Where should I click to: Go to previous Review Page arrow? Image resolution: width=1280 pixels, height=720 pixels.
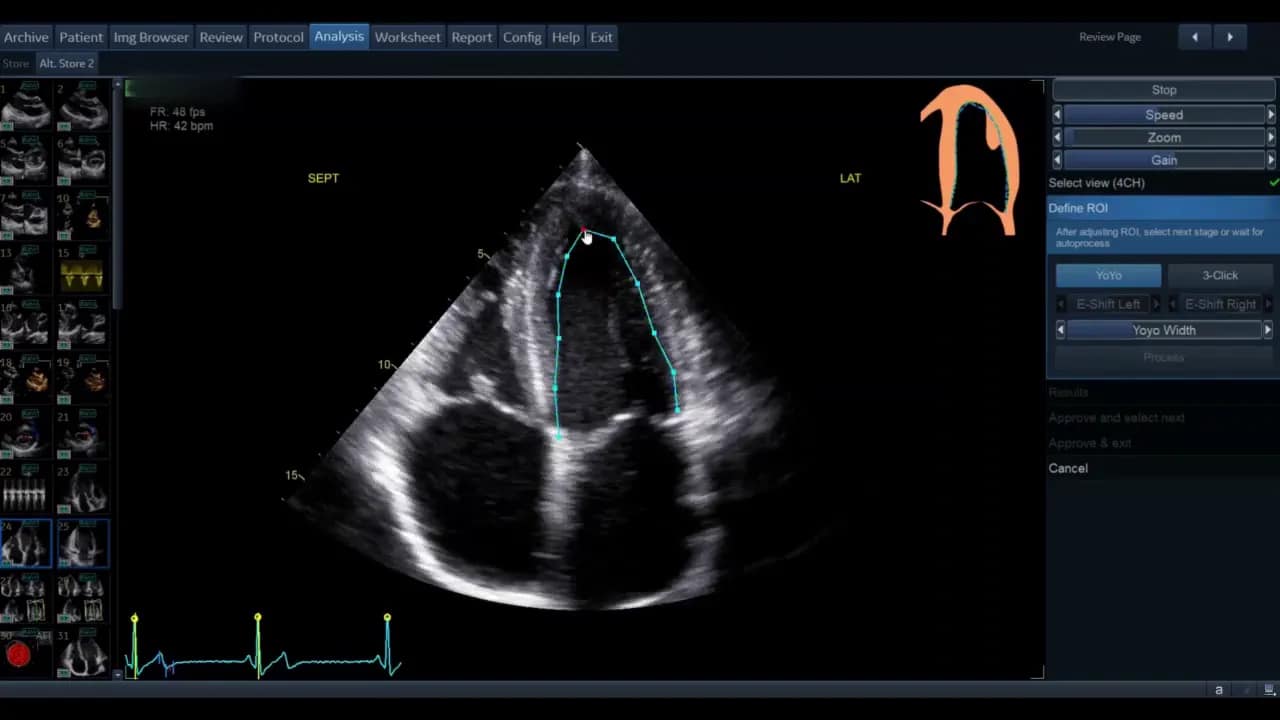[x=1194, y=37]
